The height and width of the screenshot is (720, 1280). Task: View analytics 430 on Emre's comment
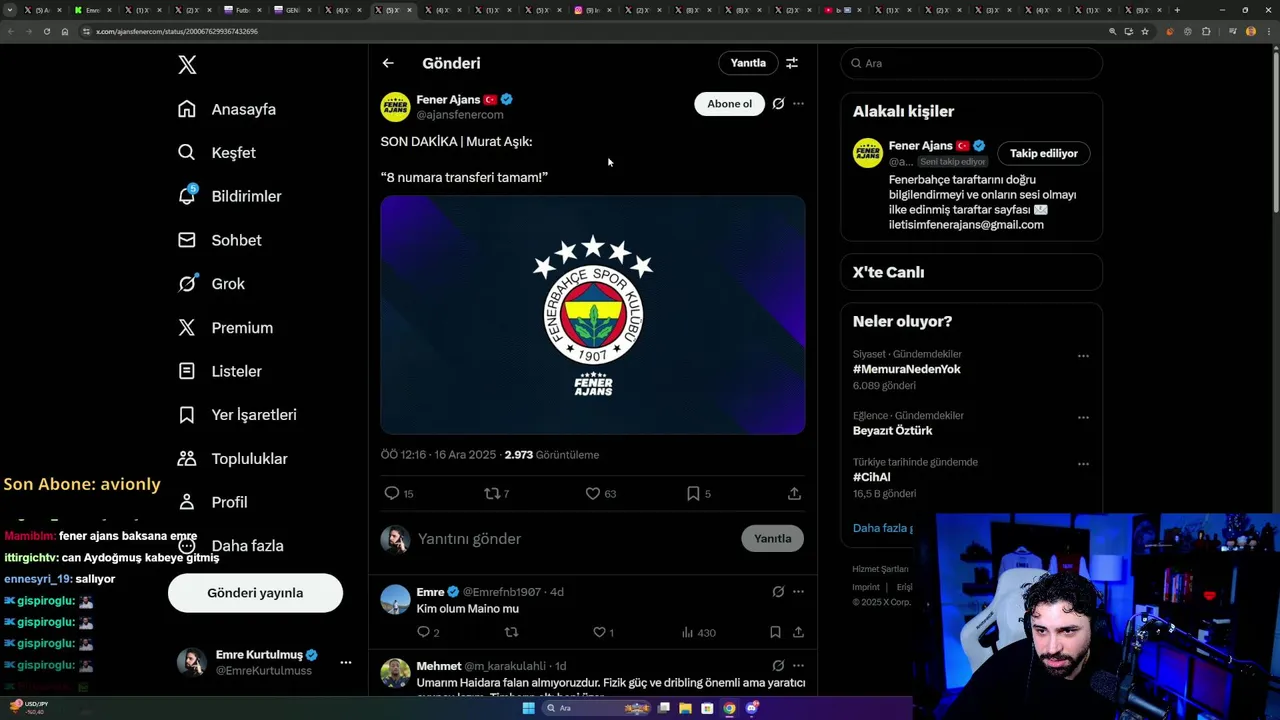point(698,633)
